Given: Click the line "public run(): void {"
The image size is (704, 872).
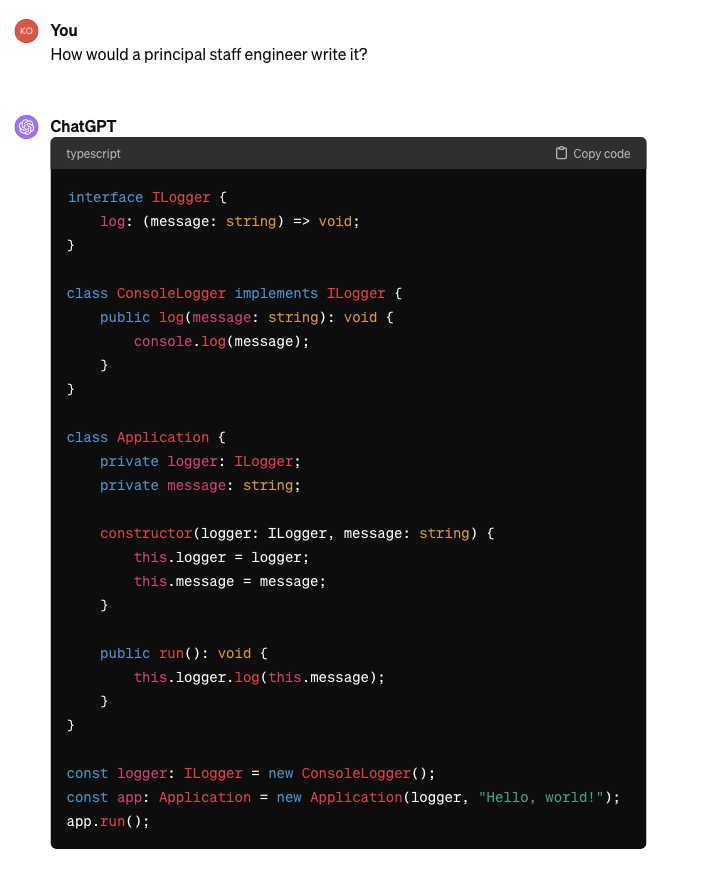Looking at the screenshot, I should 184,653.
